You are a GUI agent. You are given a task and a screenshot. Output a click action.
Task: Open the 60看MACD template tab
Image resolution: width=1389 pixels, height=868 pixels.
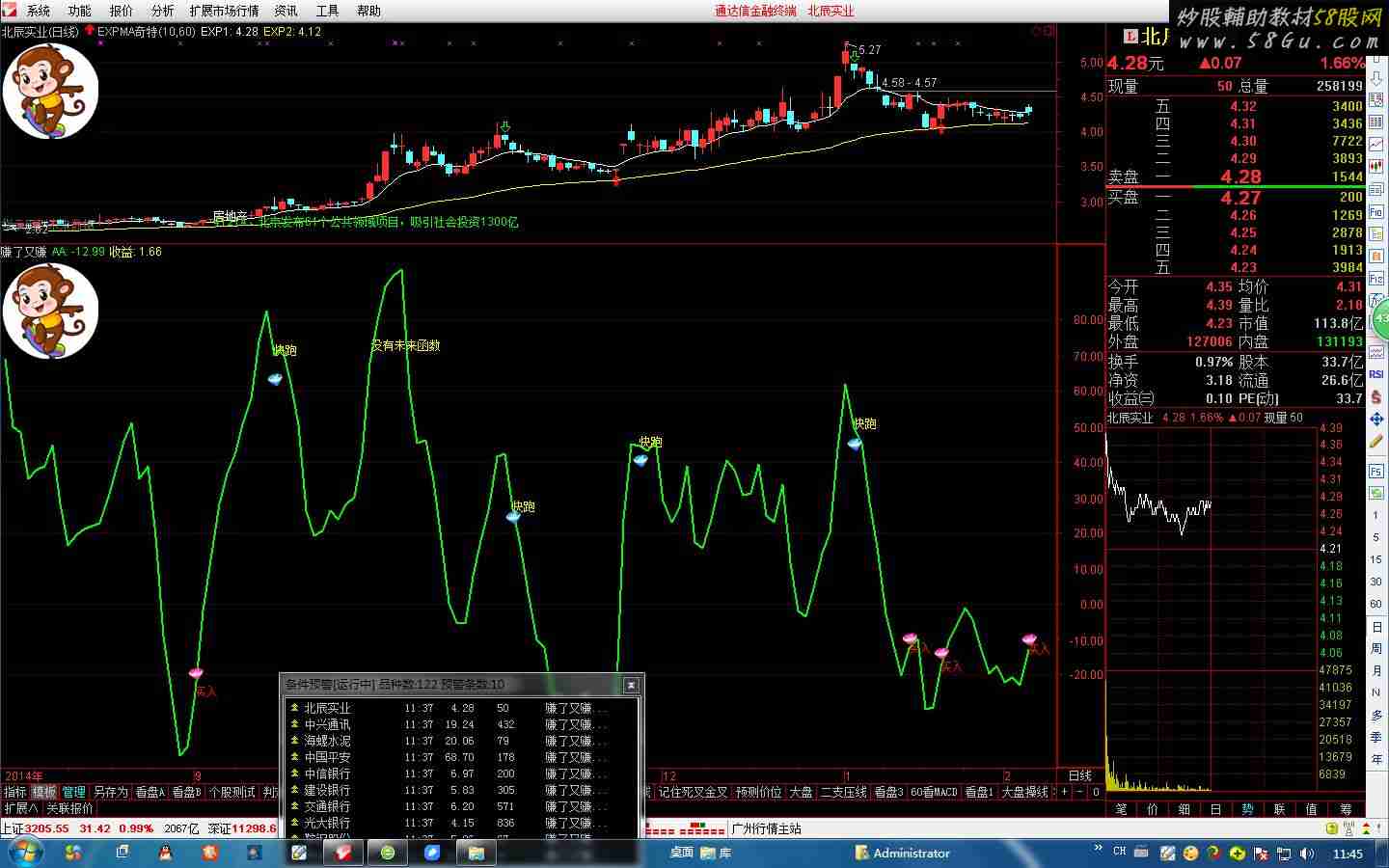[934, 792]
